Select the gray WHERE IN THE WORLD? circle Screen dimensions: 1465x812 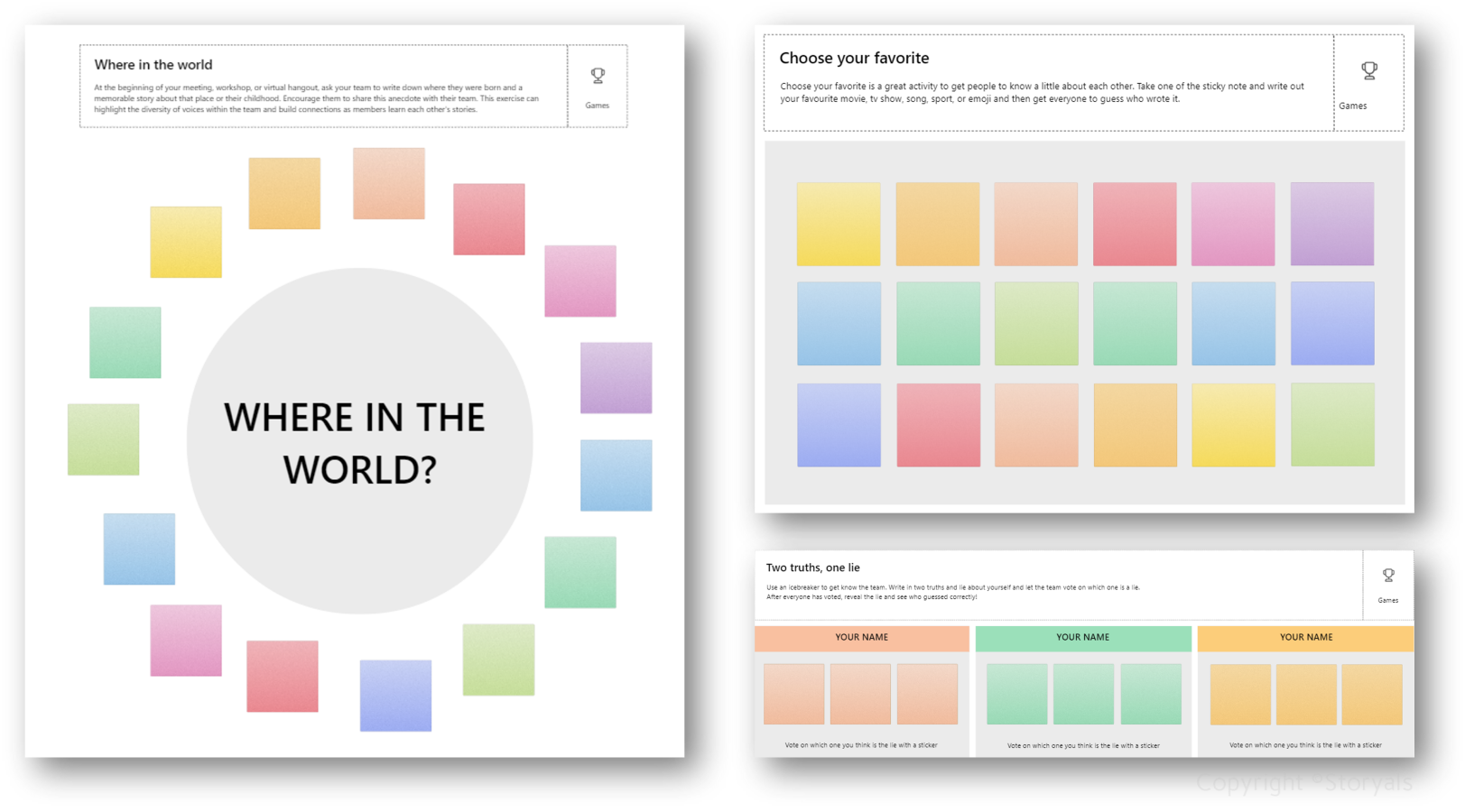358,442
